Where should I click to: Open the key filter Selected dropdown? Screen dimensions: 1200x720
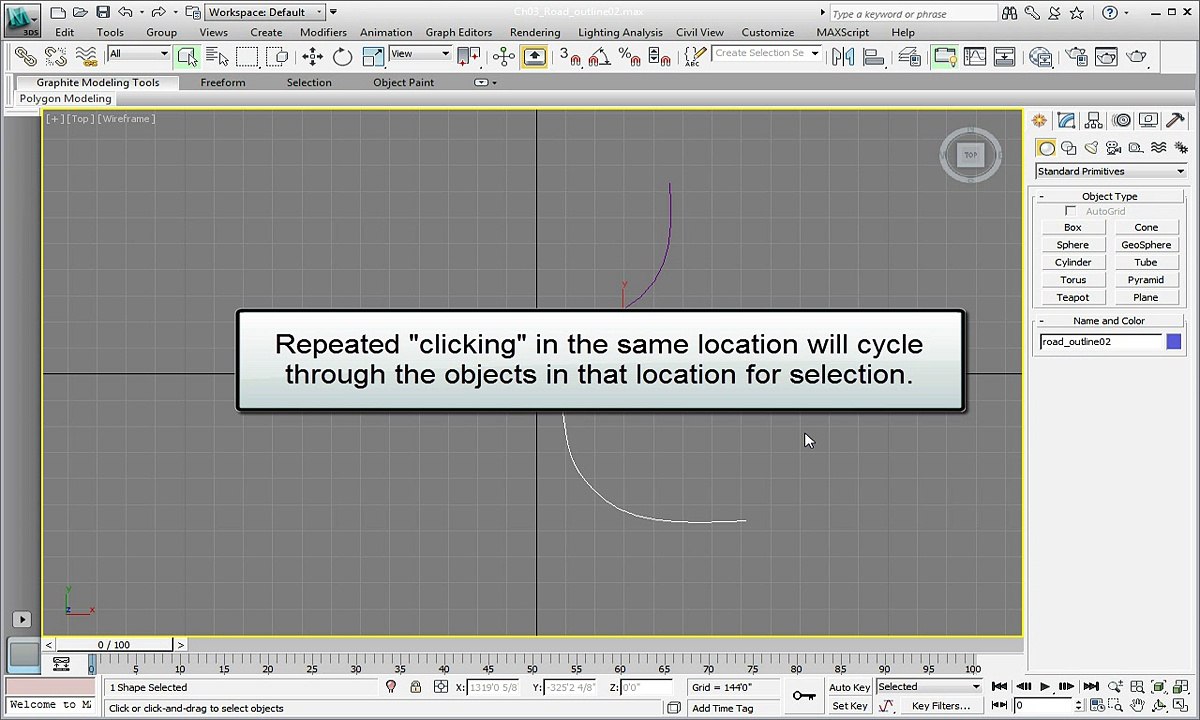(929, 687)
